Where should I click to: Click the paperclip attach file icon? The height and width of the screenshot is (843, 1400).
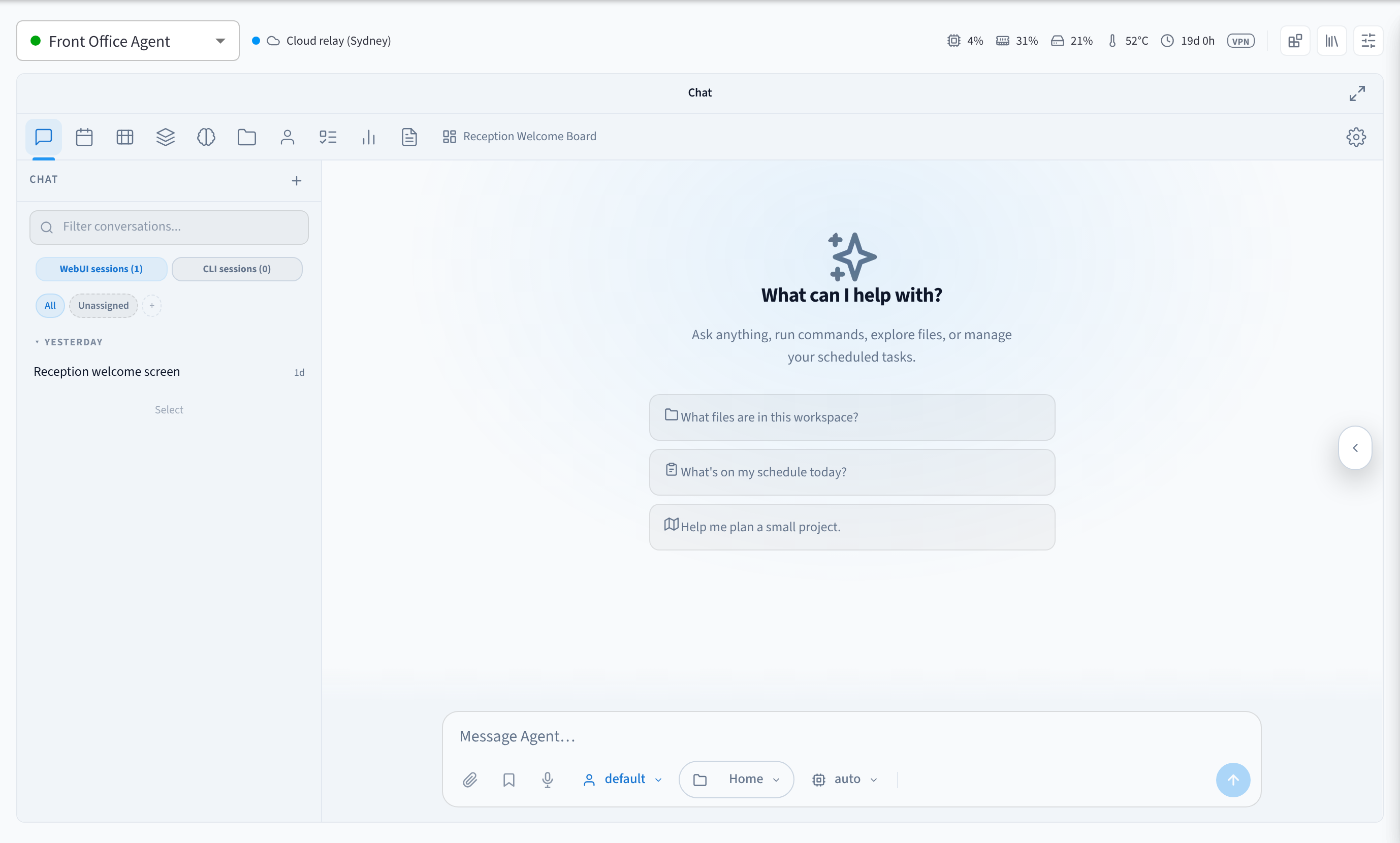pos(470,780)
